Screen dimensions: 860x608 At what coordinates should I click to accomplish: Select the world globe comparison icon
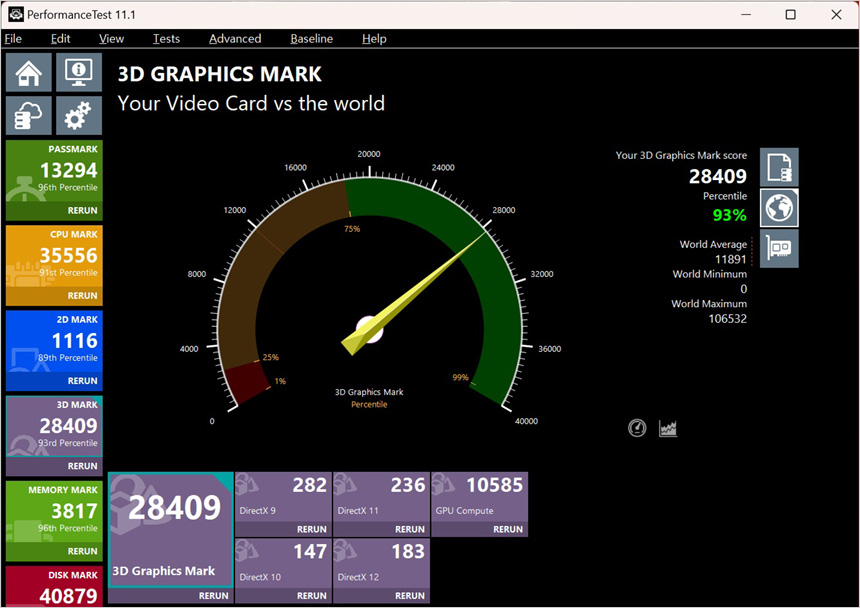(x=779, y=207)
